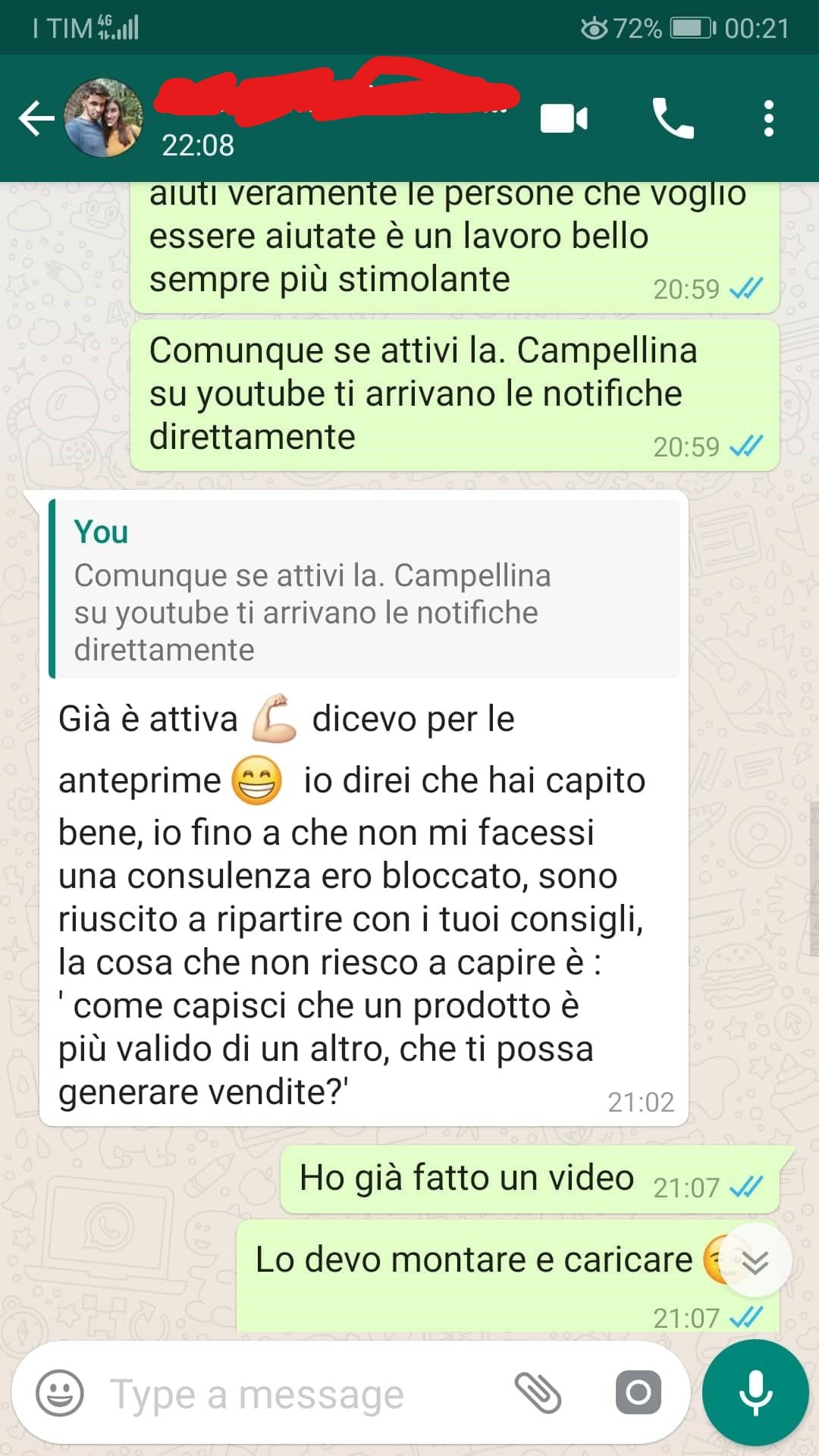
Task: Tap the Type a message field
Action: click(x=303, y=1394)
